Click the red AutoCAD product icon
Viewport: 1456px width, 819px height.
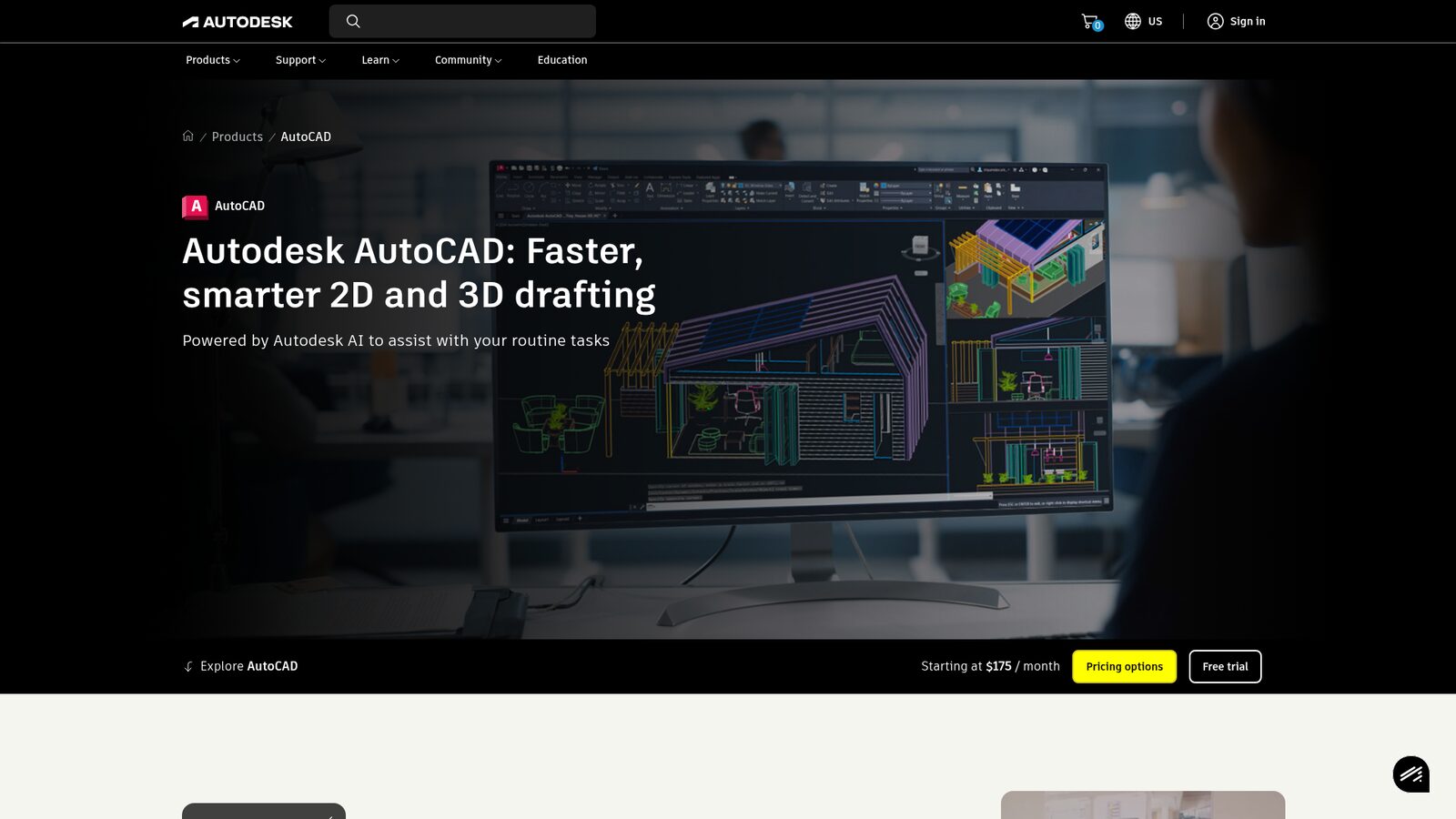(x=195, y=207)
